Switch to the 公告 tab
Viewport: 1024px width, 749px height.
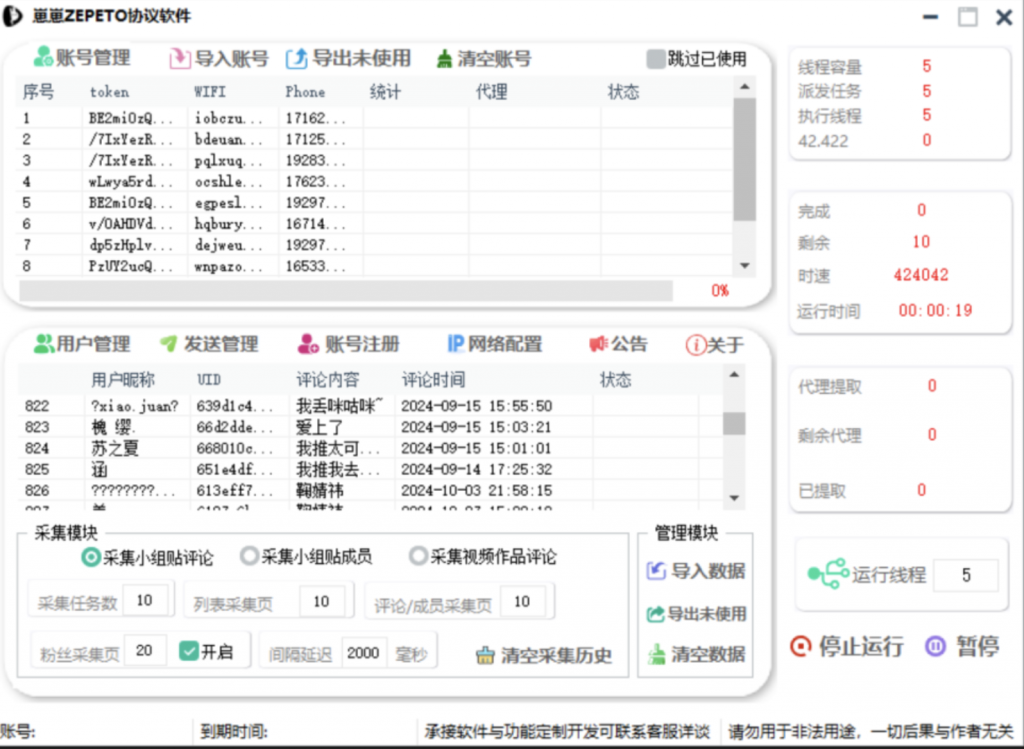tap(618, 343)
